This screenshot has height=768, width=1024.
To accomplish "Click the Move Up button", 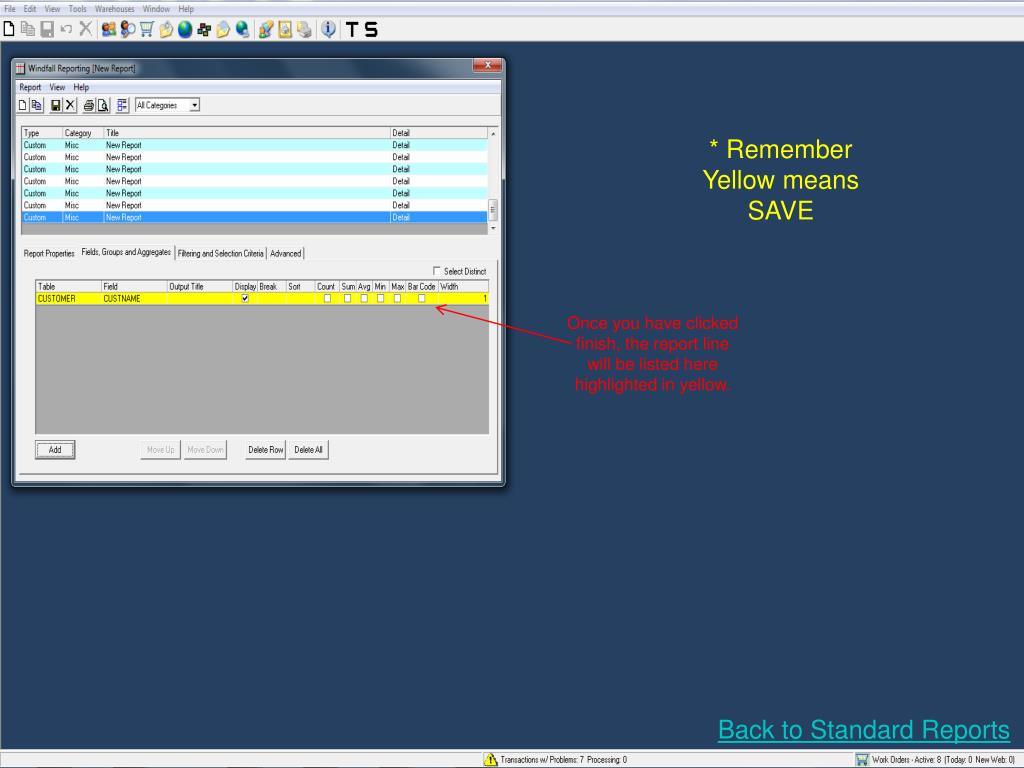I will (x=161, y=449).
